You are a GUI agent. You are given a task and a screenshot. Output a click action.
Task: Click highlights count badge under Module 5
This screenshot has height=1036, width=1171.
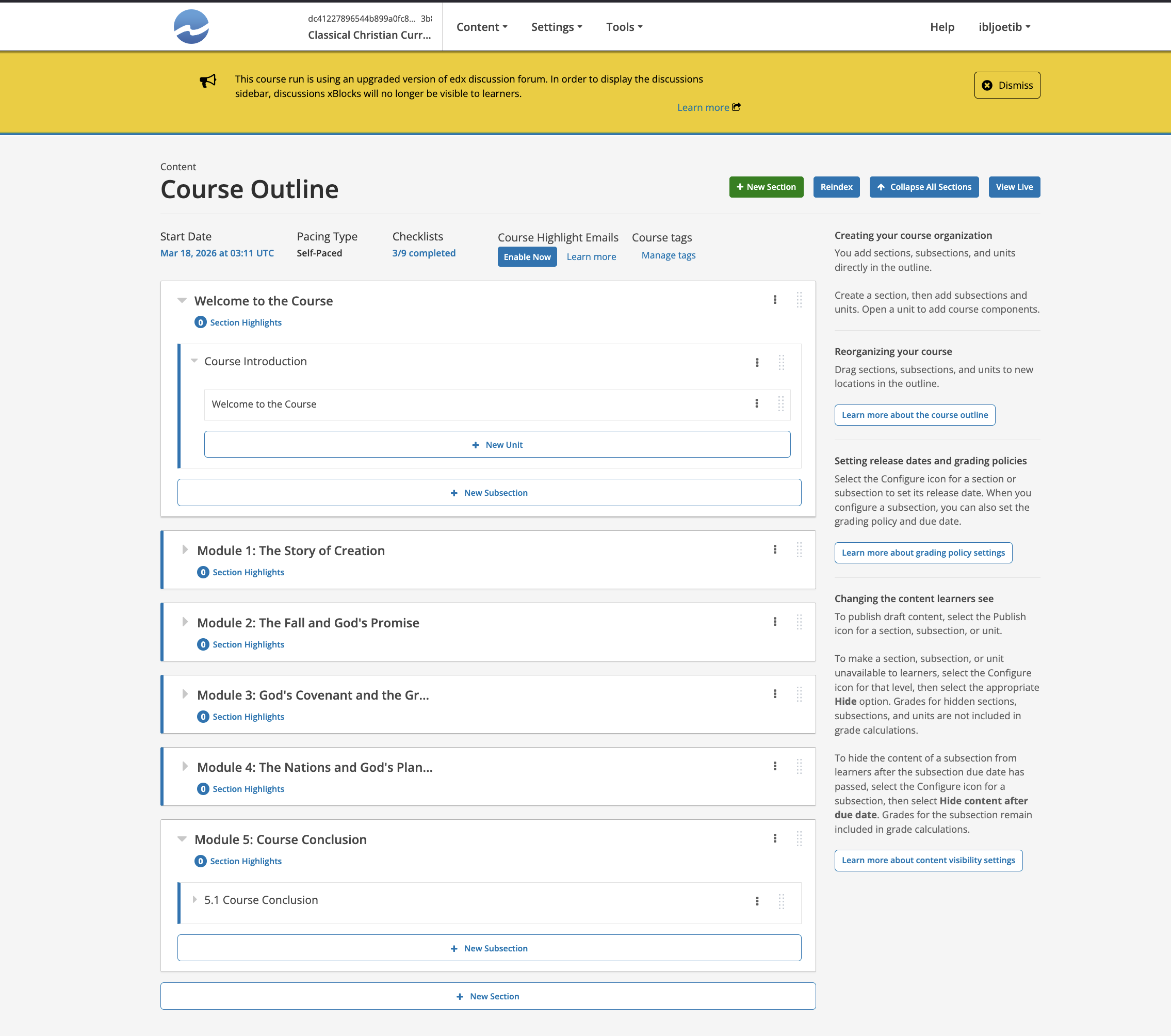(201, 861)
